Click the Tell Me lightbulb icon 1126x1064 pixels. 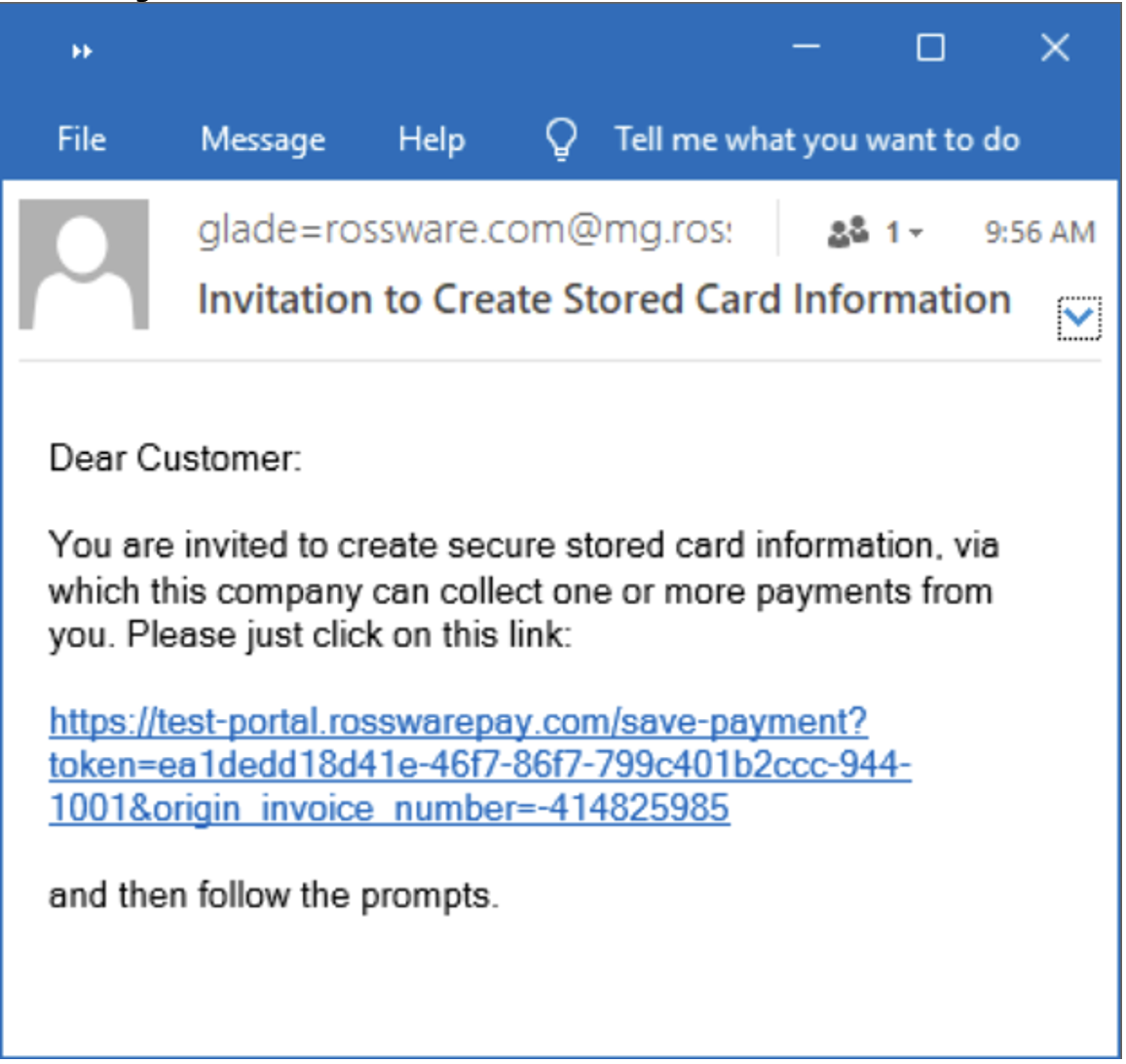point(561,140)
